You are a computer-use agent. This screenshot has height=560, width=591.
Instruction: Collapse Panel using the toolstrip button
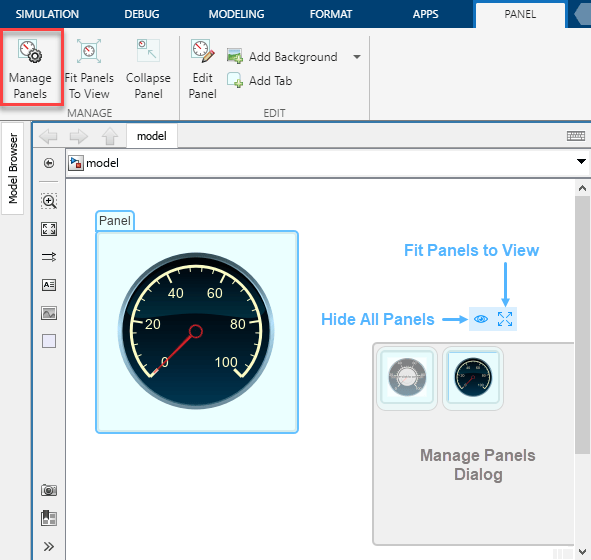tap(148, 68)
